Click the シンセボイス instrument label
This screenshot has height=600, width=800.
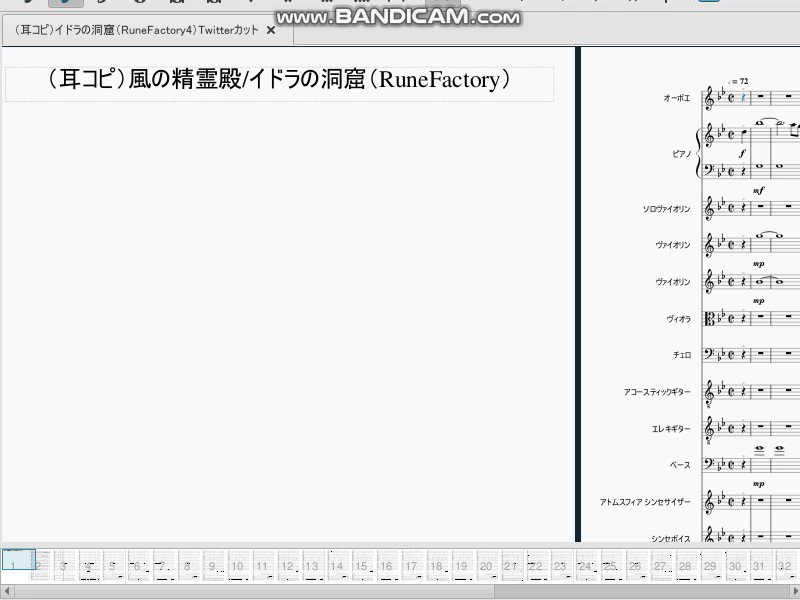click(x=670, y=539)
